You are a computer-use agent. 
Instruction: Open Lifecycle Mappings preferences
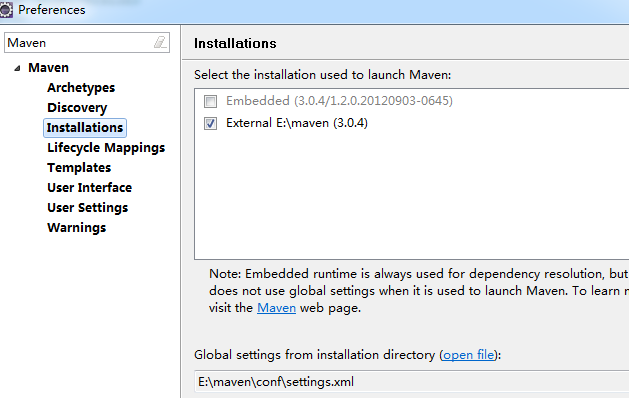[x=106, y=148]
